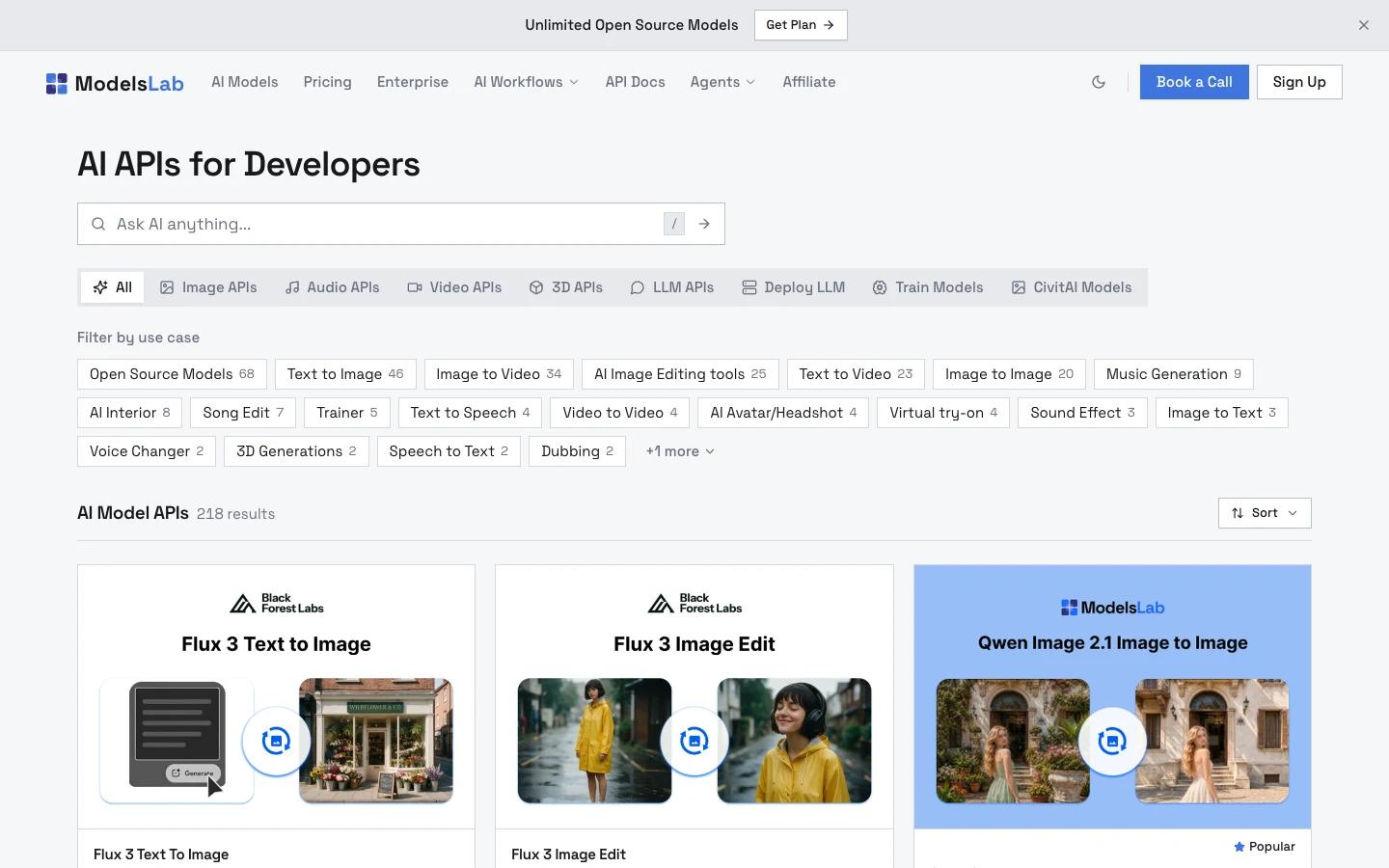Switch to the 3D APIs tab
1389x868 pixels.
pos(566,287)
